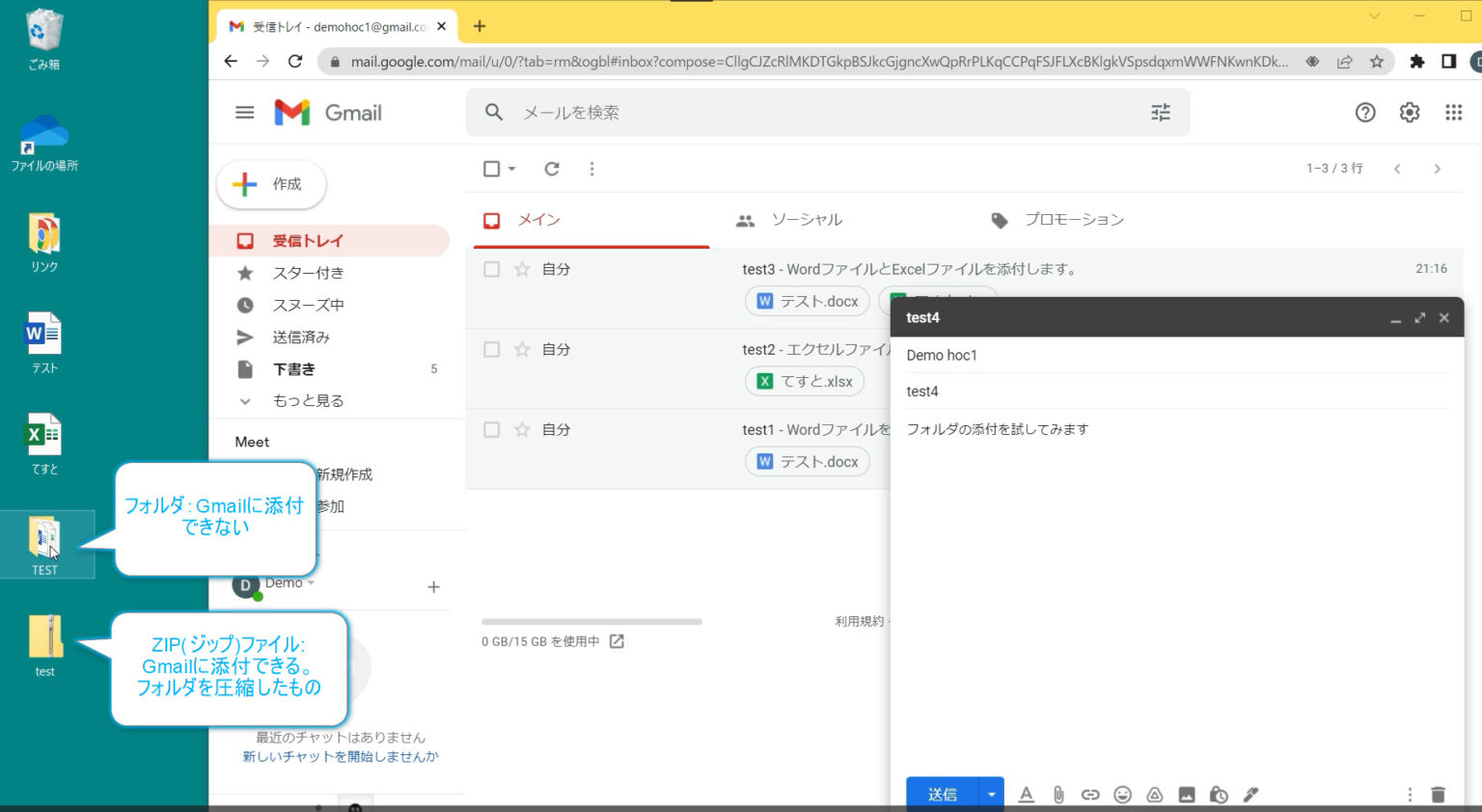This screenshot has width=1482, height=812.
Task: Star the test1 email
Action: [x=522, y=429]
